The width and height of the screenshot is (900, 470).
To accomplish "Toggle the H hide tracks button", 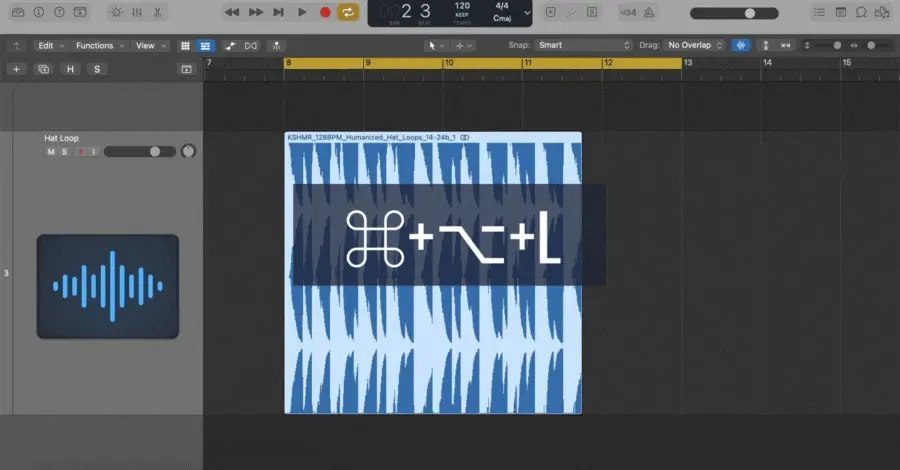I will [x=70, y=69].
